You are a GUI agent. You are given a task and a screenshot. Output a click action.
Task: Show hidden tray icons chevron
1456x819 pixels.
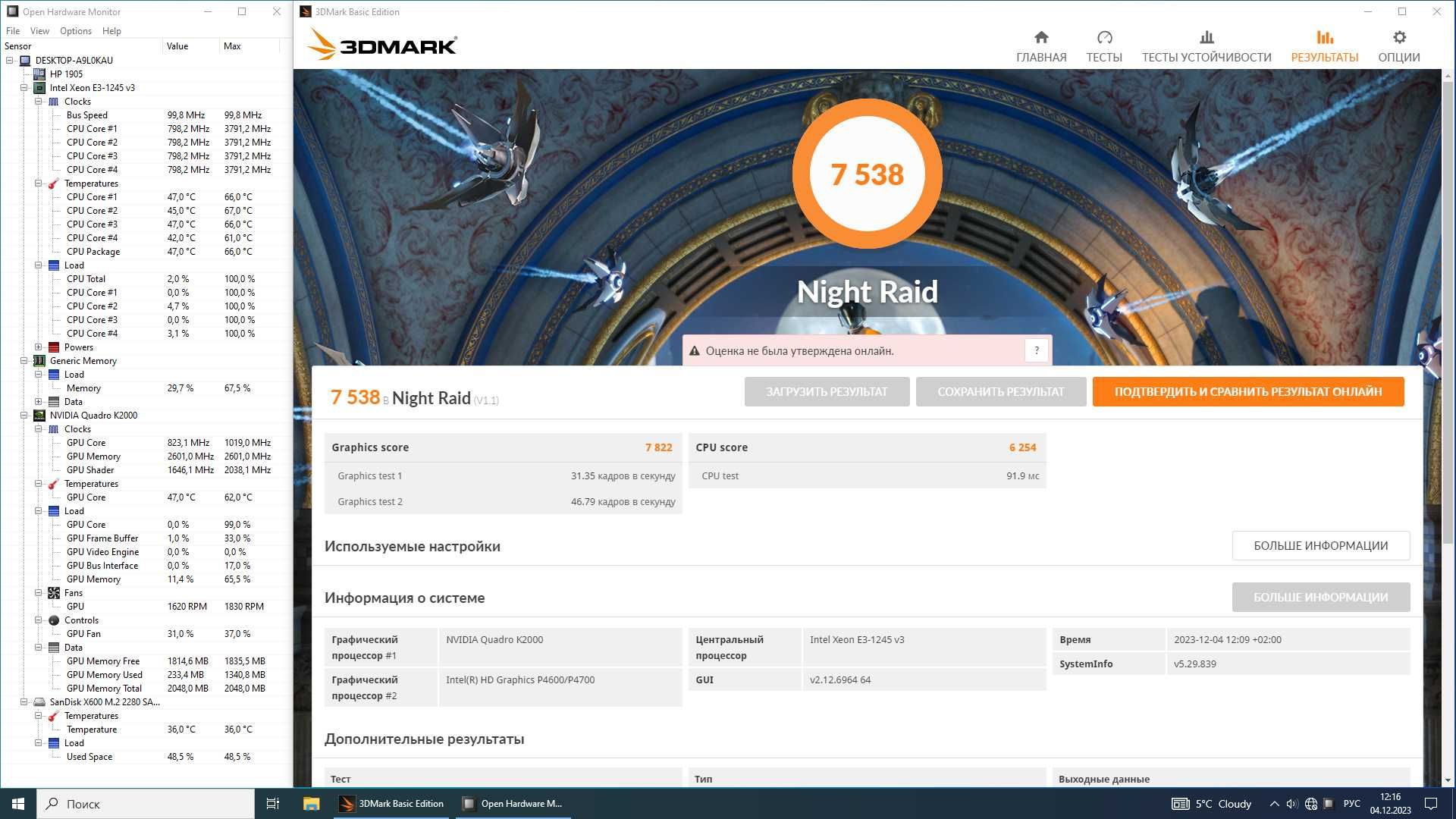click(1274, 804)
